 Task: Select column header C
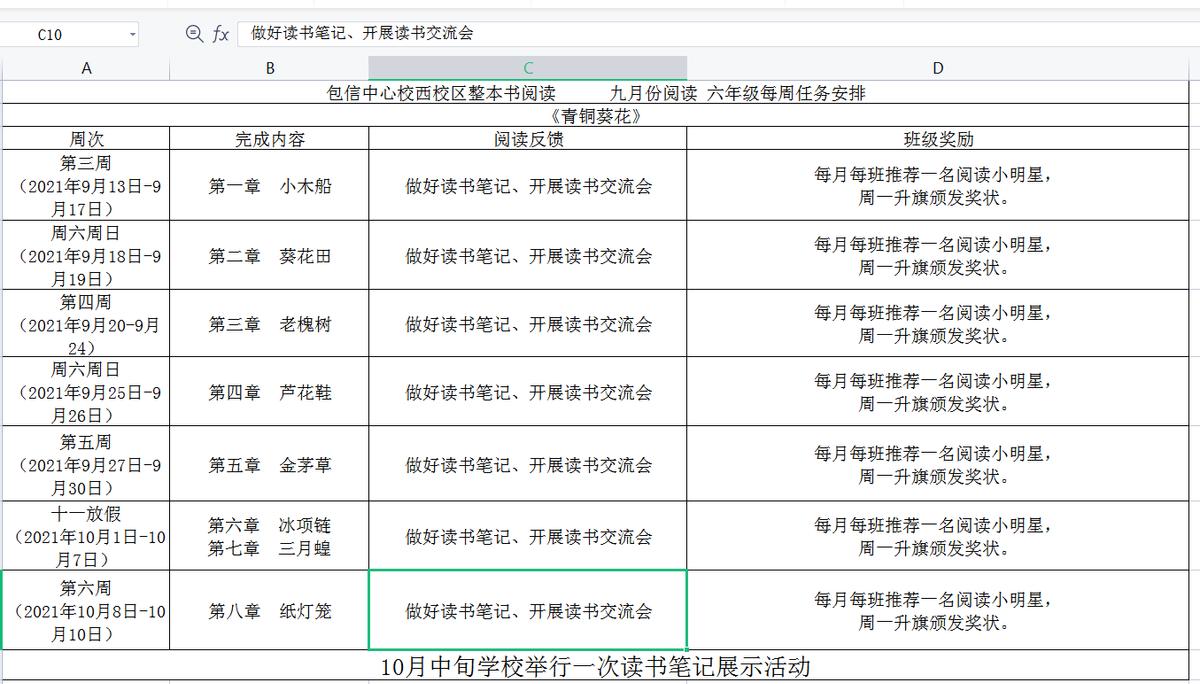[528, 68]
